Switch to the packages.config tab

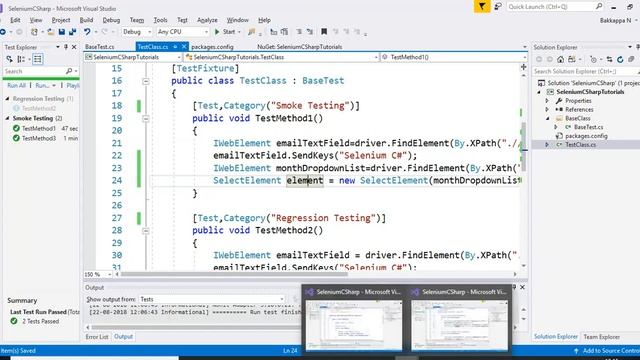[212, 47]
